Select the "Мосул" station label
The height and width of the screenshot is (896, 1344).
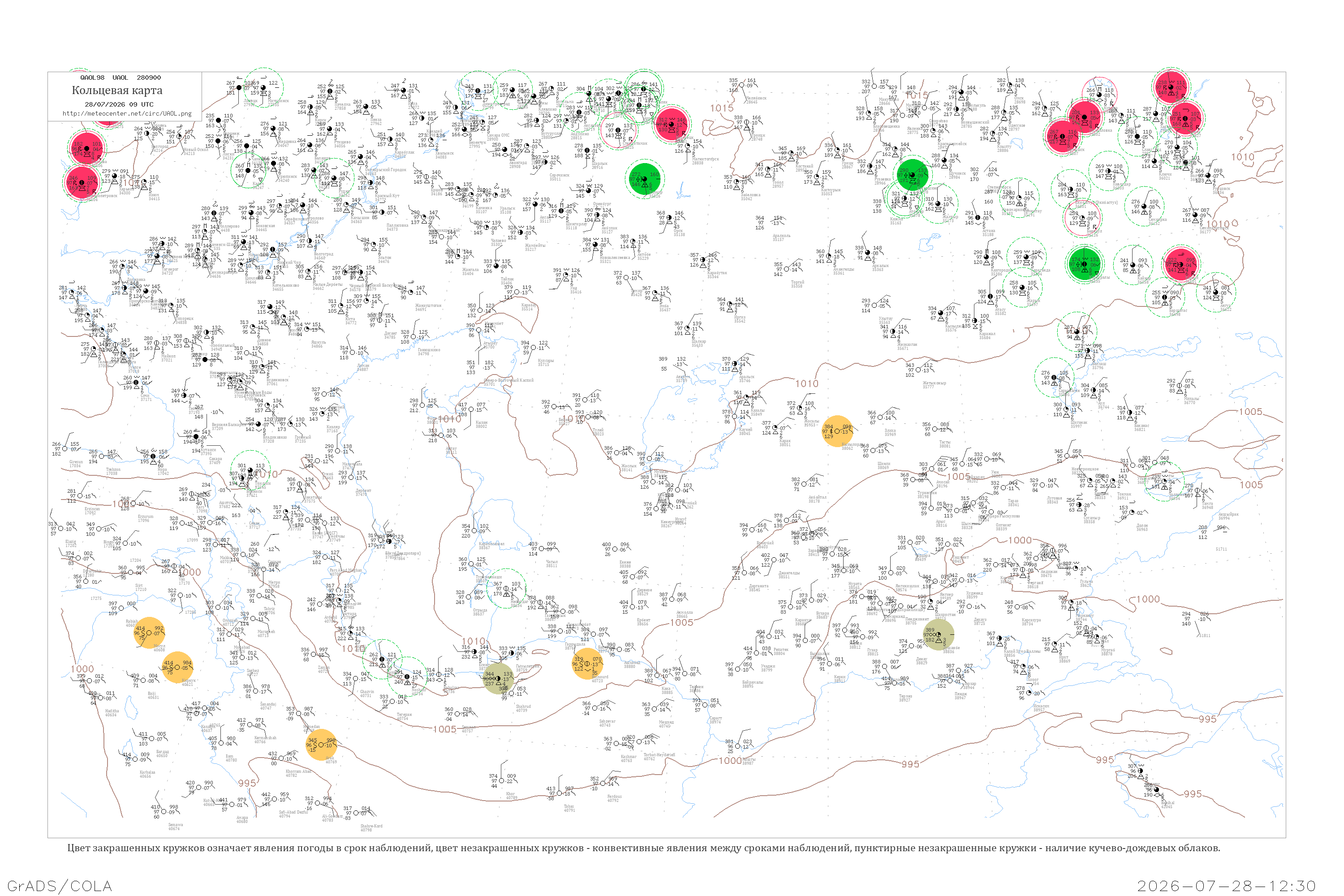[x=159, y=646]
